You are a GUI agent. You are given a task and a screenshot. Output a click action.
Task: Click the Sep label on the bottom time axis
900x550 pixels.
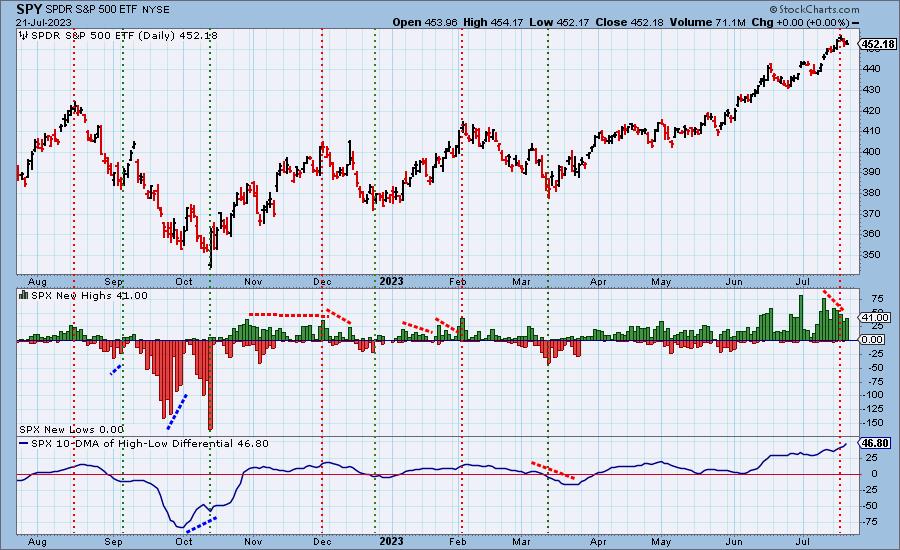(114, 541)
